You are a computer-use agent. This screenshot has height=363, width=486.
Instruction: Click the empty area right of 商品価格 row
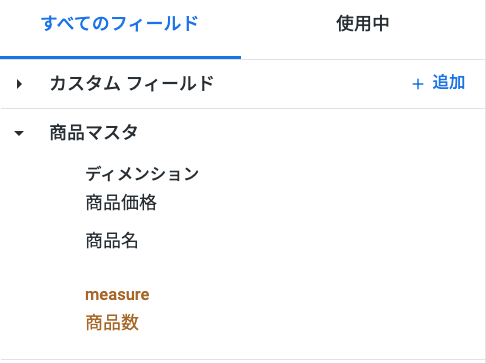(x=320, y=202)
